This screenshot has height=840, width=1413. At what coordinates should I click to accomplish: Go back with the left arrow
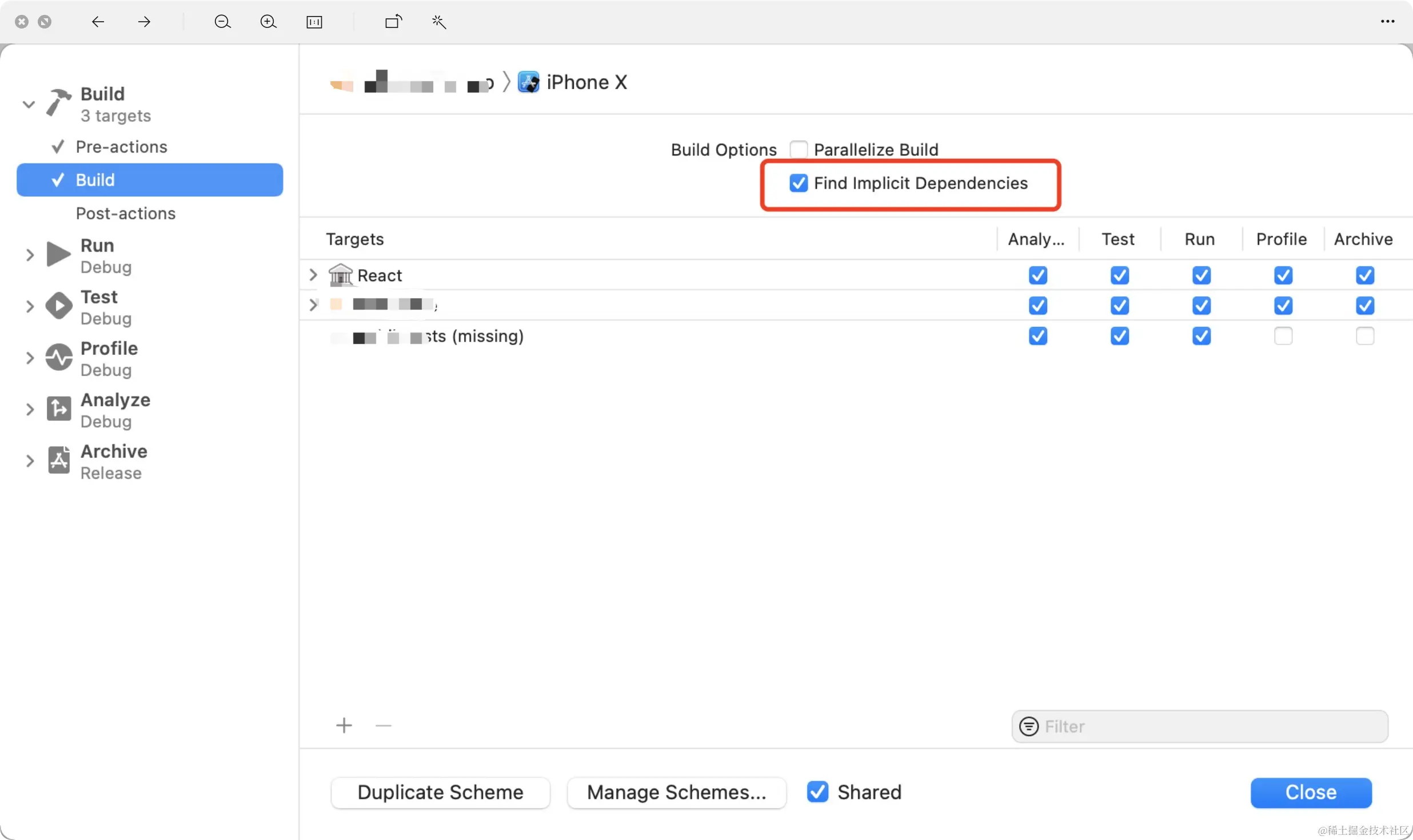coord(98,22)
